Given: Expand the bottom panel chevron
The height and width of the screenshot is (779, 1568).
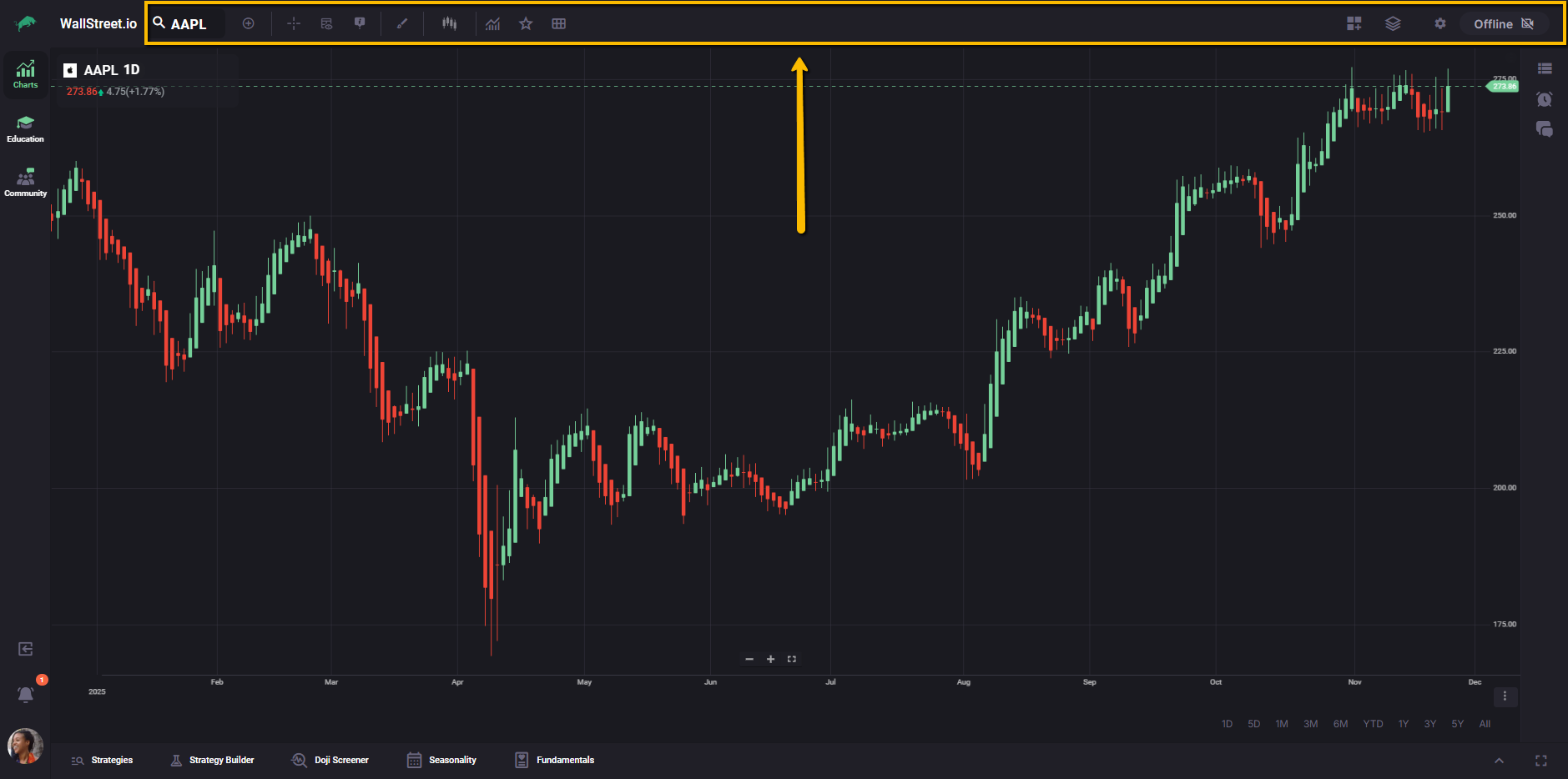Looking at the screenshot, I should click(x=1499, y=760).
